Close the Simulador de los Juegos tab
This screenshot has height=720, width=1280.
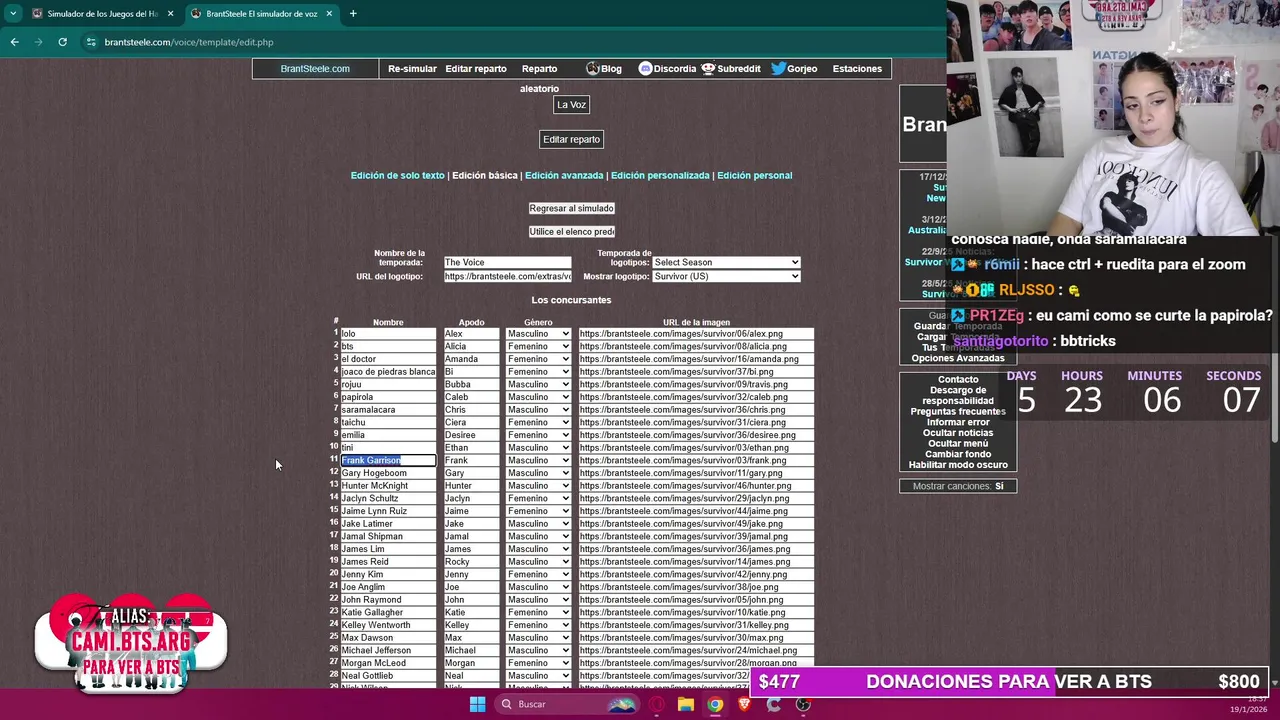tap(170, 13)
